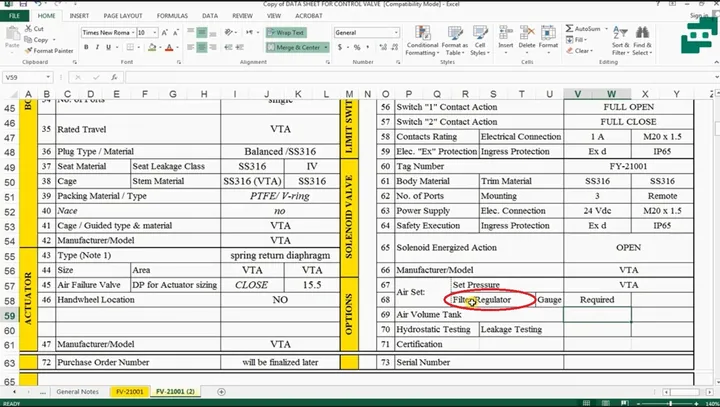The height and width of the screenshot is (407, 720).
Task: Click row header 59
Action: pos(10,316)
